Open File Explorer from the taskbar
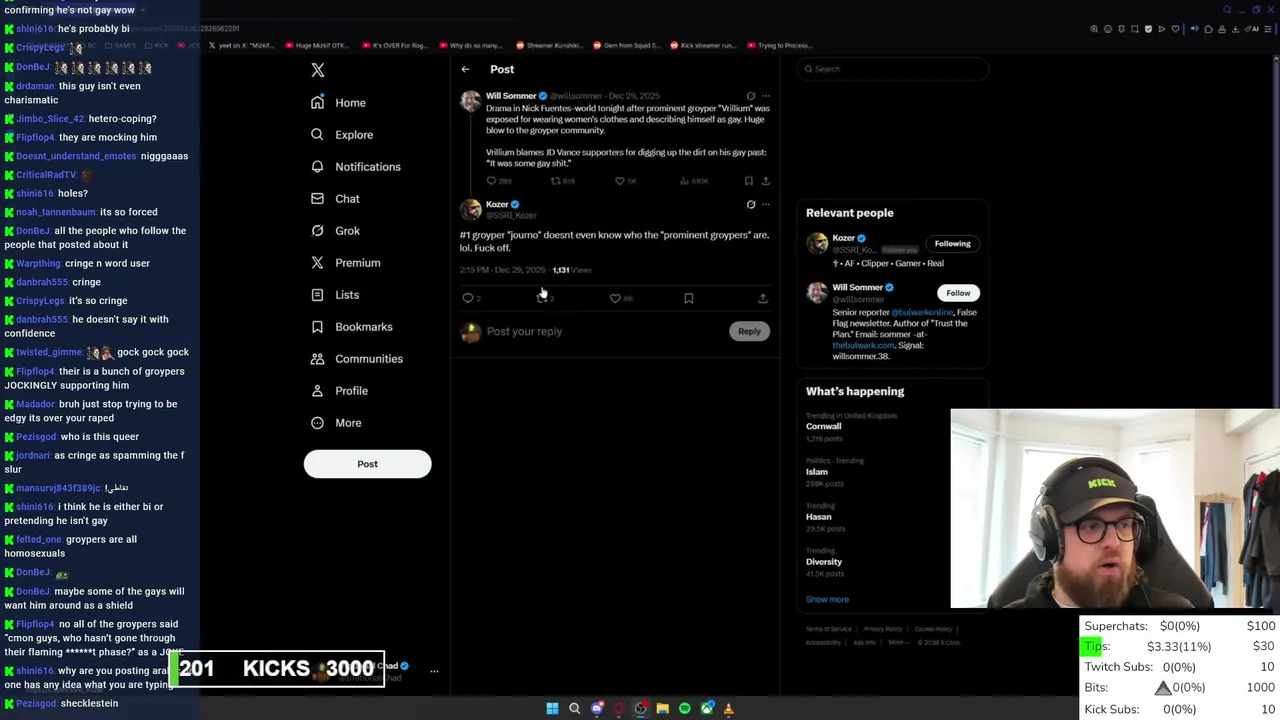The image size is (1280, 720). [662, 708]
